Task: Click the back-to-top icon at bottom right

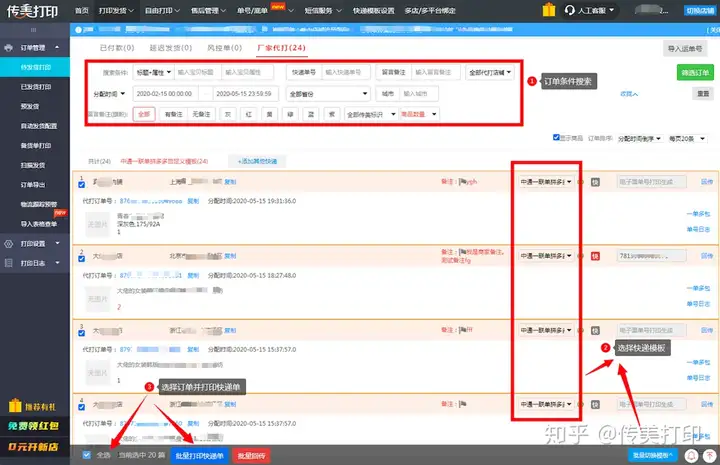Action: pyautogui.click(x=710, y=455)
